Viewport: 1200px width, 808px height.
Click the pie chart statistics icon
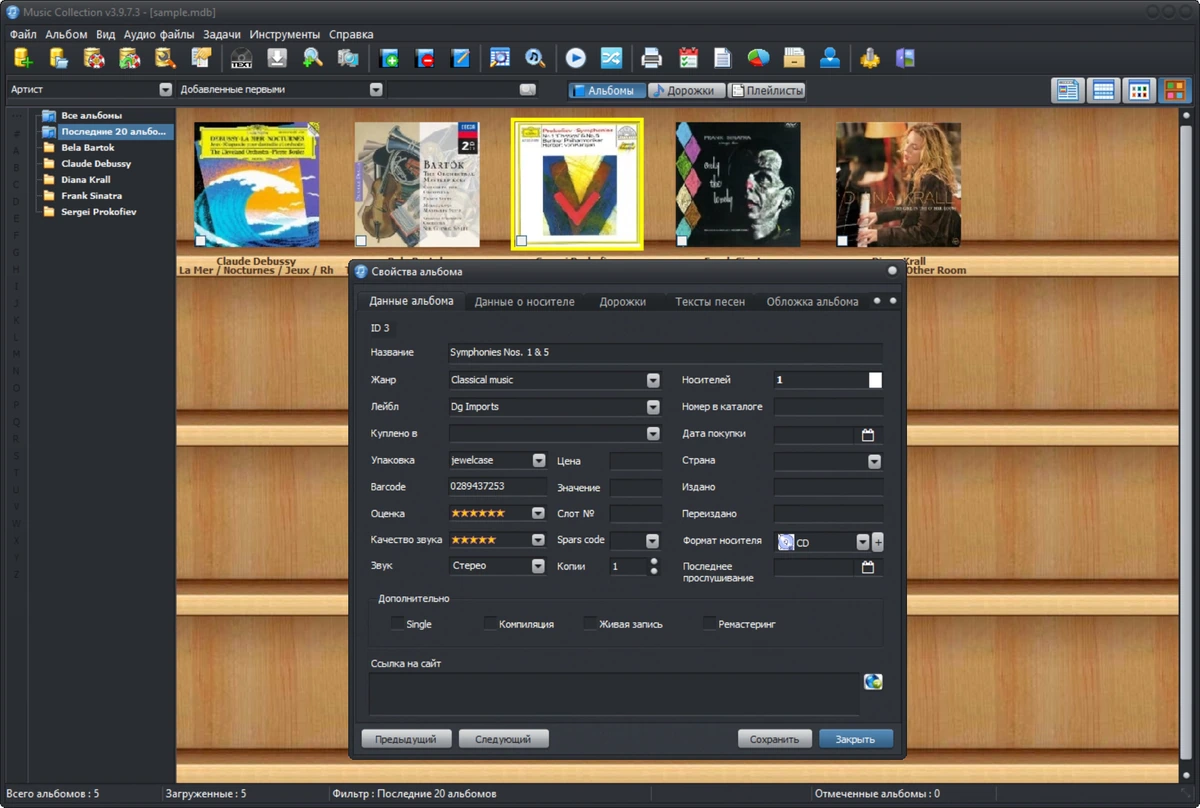[x=758, y=58]
